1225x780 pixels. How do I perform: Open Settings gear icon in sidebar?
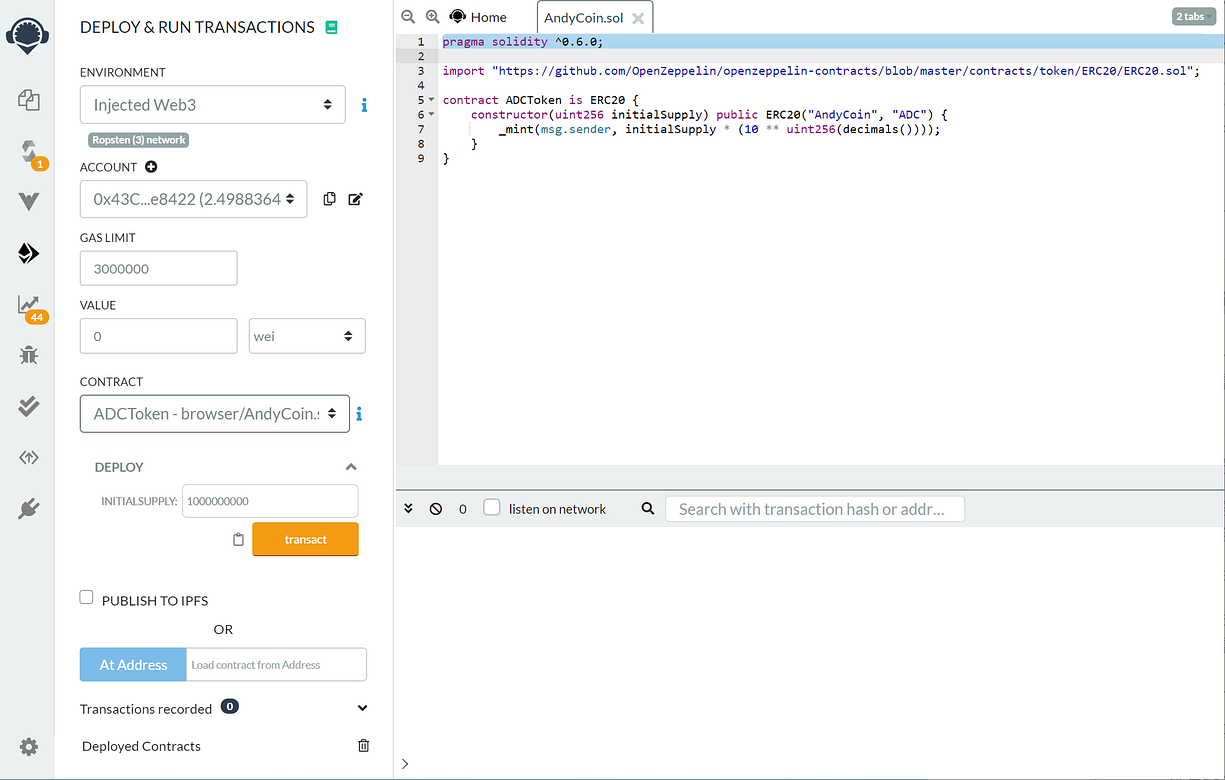point(28,747)
